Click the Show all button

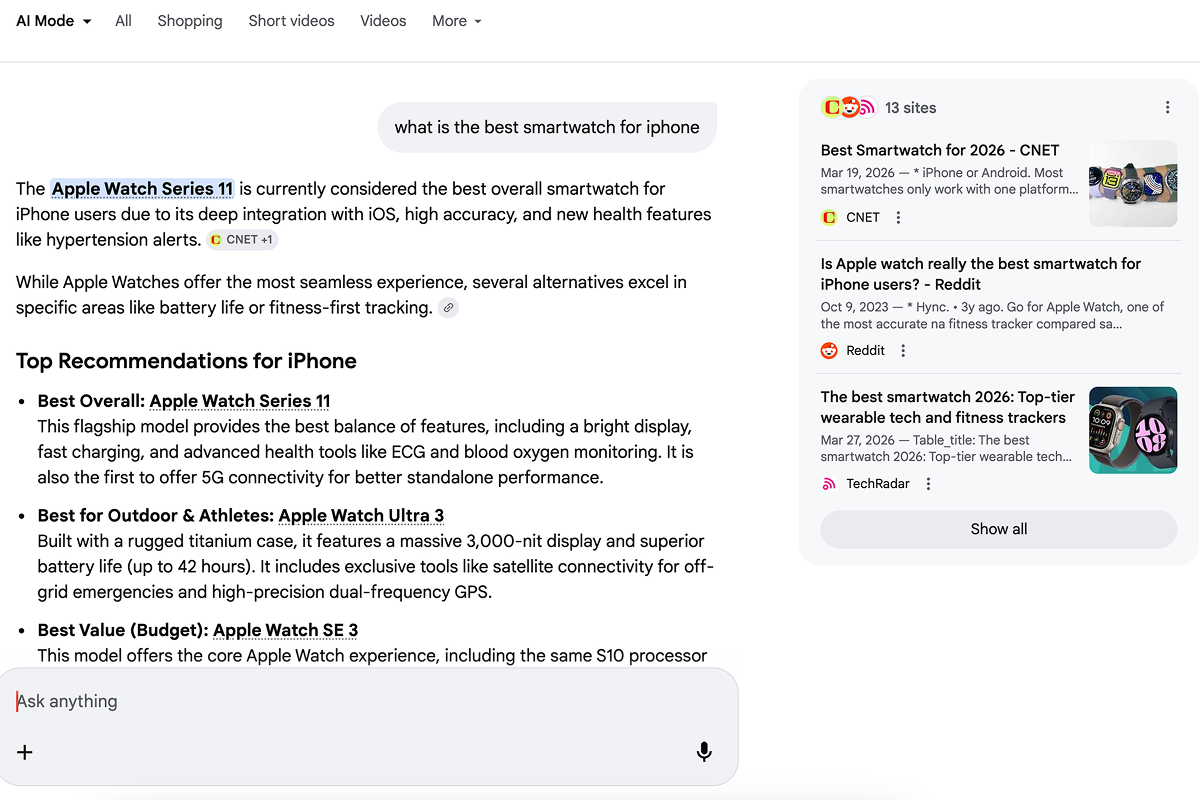click(999, 529)
